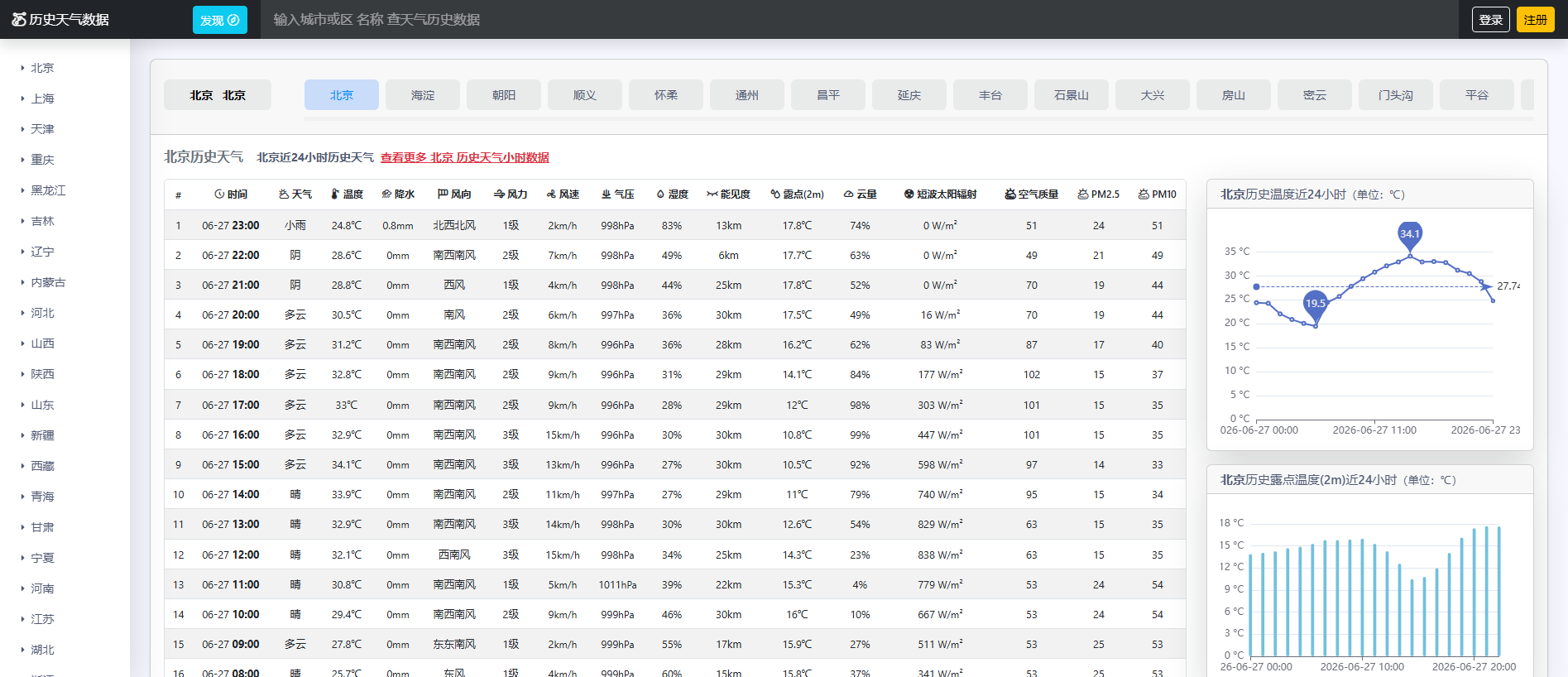Click the 27.74 average line label

(x=1508, y=286)
